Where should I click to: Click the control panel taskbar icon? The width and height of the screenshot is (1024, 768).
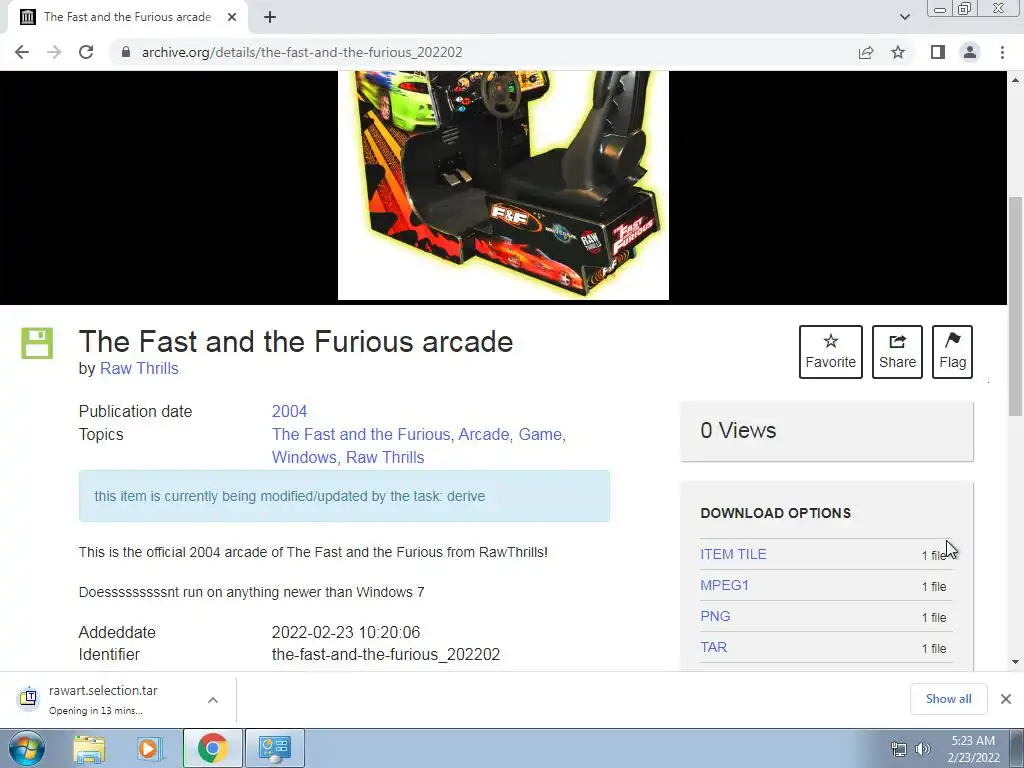[274, 748]
